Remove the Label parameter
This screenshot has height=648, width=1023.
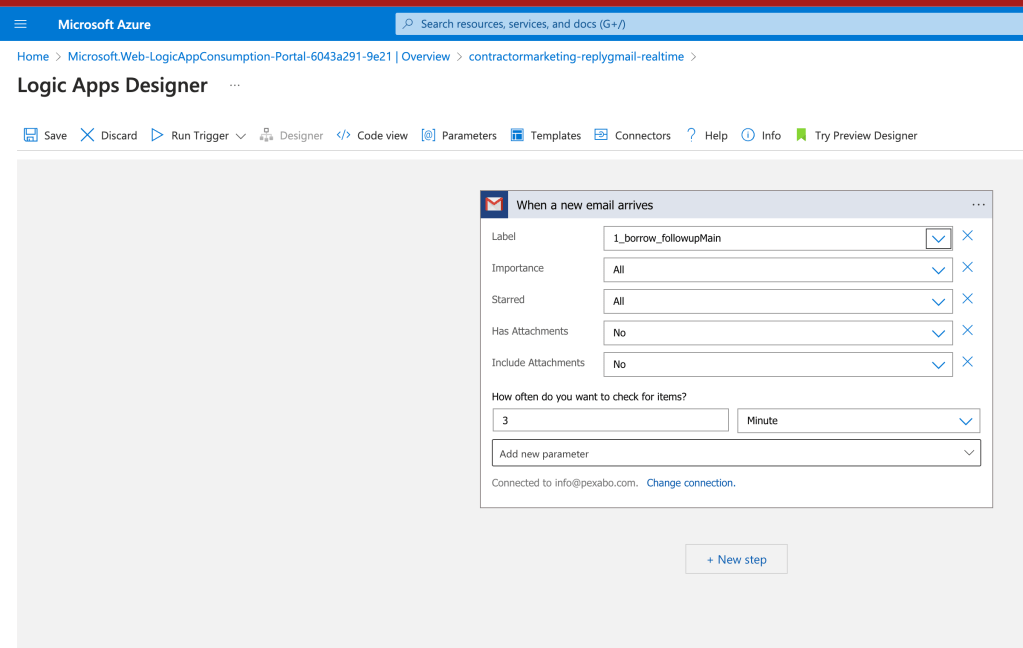pyautogui.click(x=968, y=236)
